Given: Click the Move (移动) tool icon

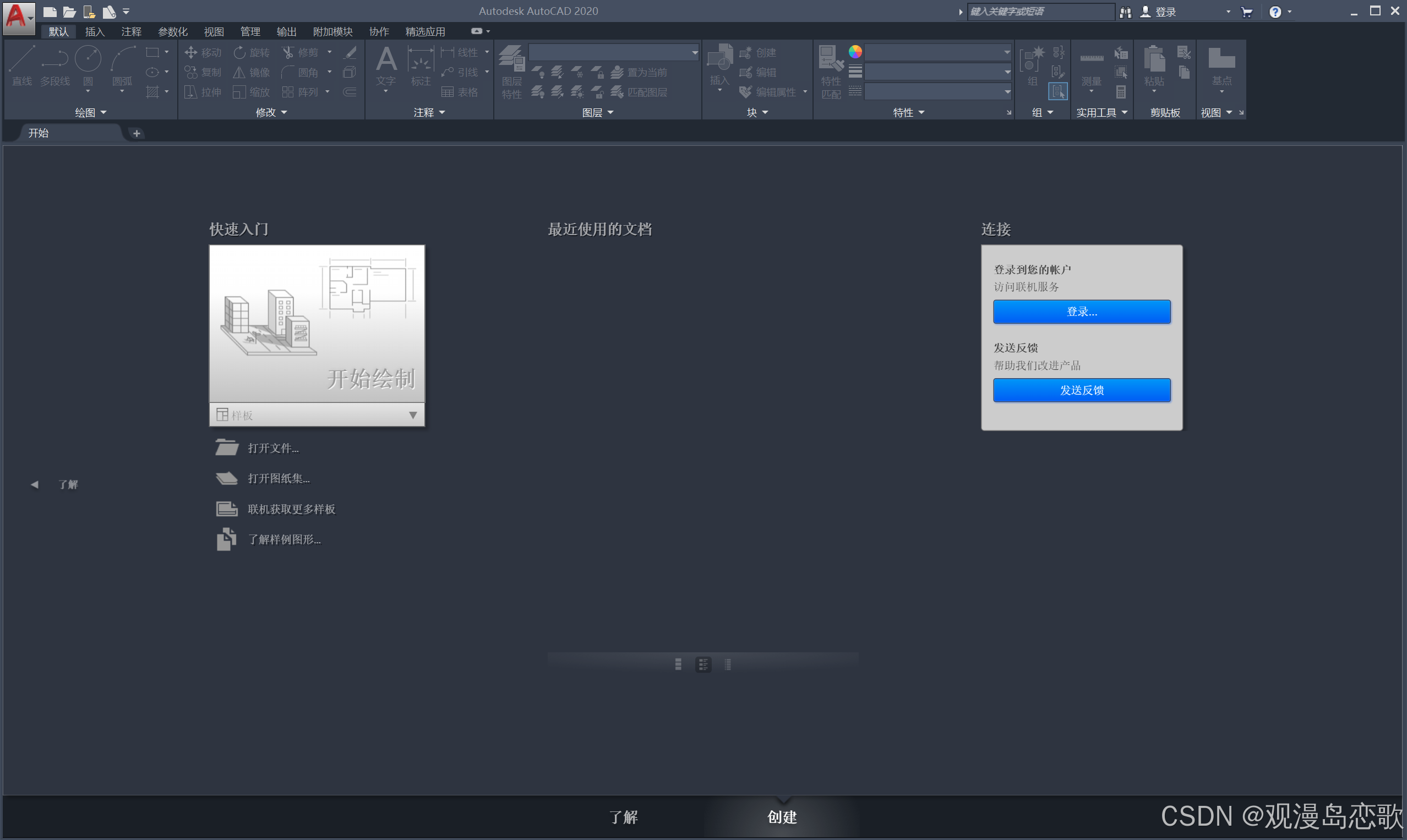Looking at the screenshot, I should pyautogui.click(x=190, y=53).
